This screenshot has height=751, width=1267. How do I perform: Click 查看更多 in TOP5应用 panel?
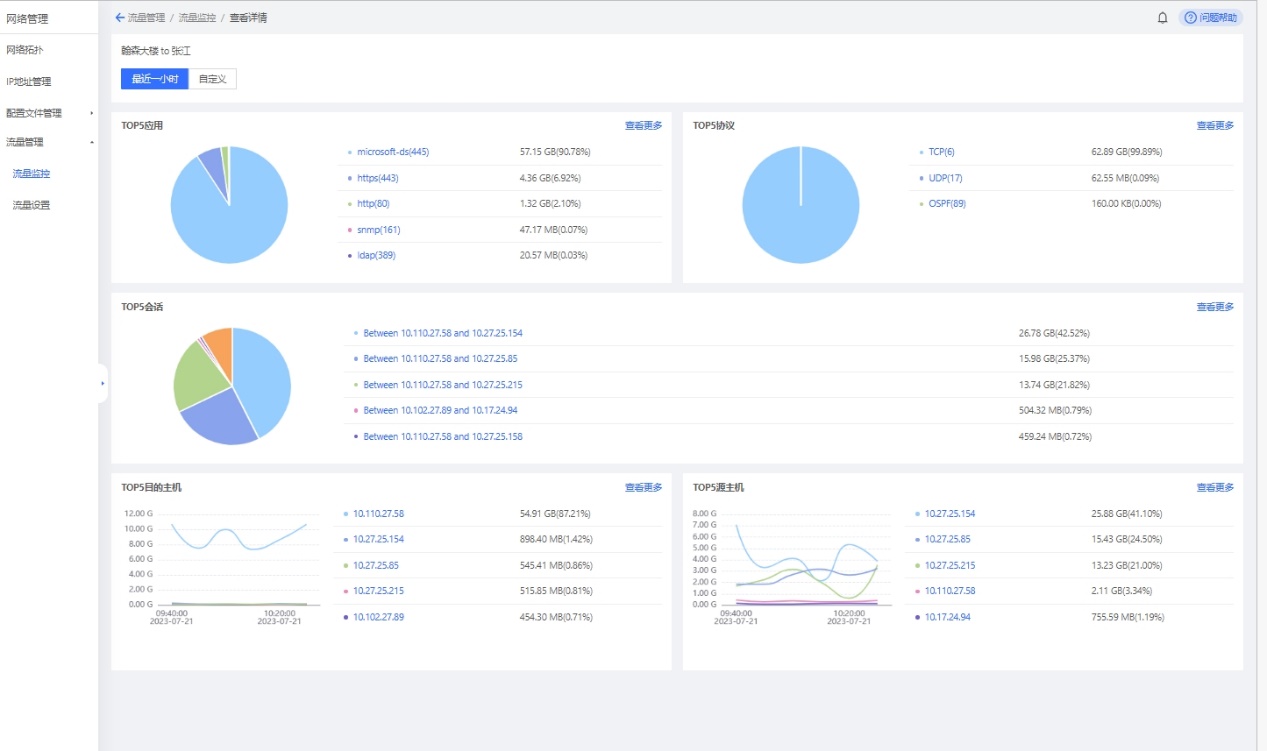pyautogui.click(x=644, y=125)
